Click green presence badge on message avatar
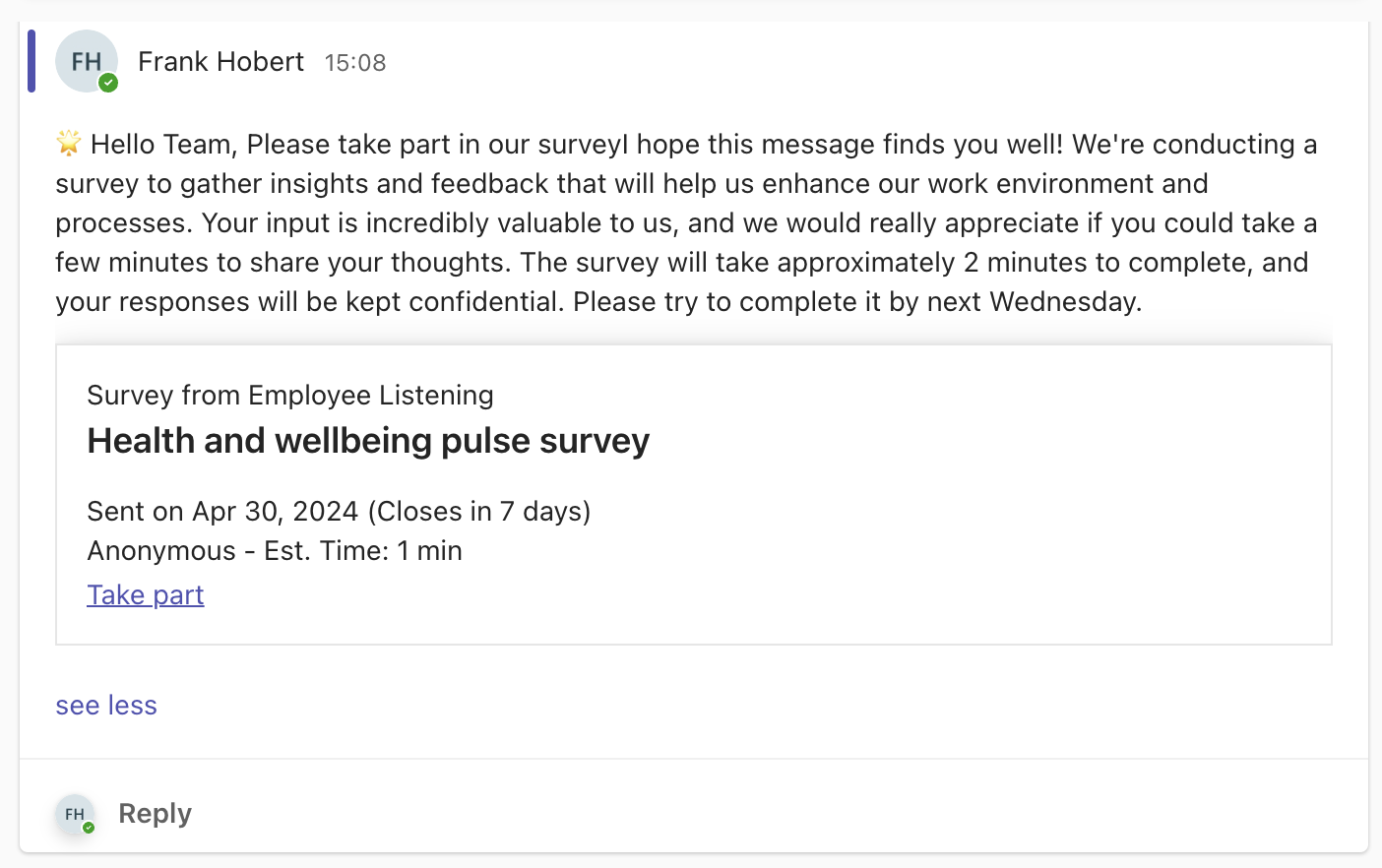This screenshot has height=868, width=1382. pos(108,83)
